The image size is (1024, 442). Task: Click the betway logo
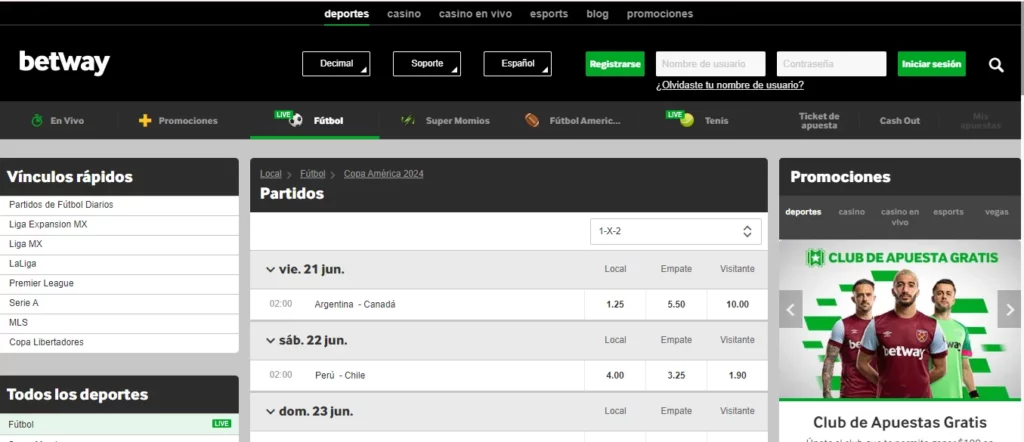click(64, 63)
